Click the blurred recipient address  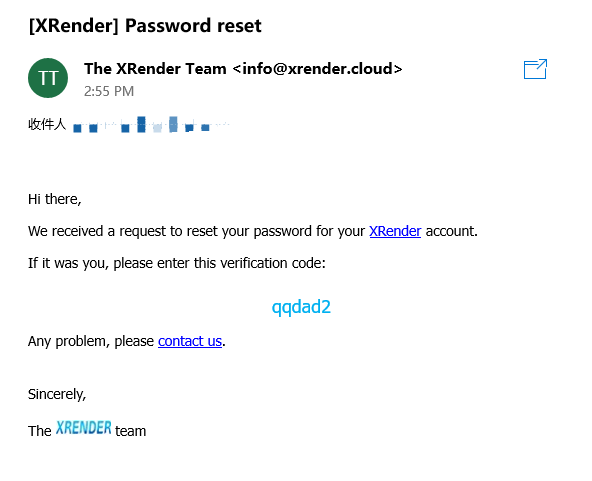point(151,125)
